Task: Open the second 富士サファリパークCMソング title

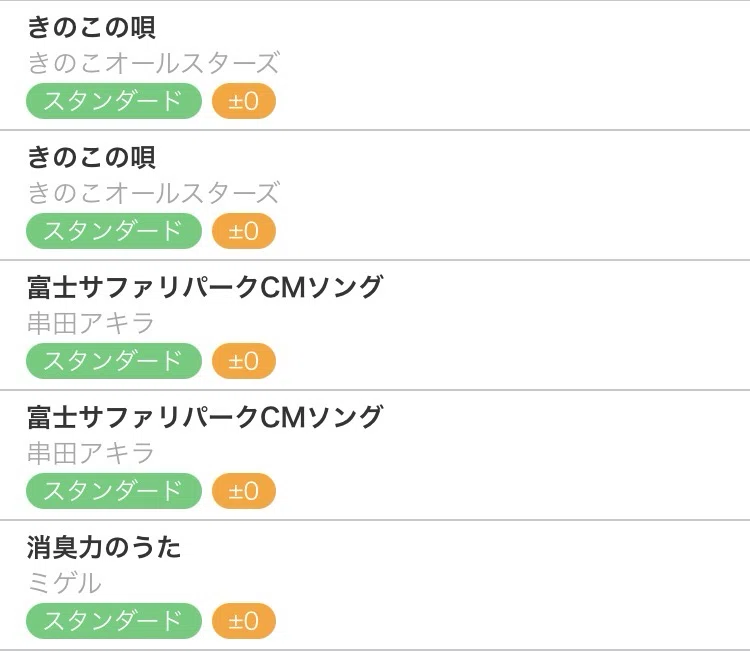Action: [x=205, y=417]
